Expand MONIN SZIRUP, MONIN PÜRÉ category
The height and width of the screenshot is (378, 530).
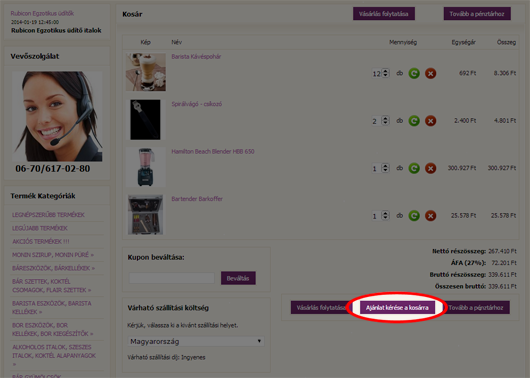tap(53, 255)
